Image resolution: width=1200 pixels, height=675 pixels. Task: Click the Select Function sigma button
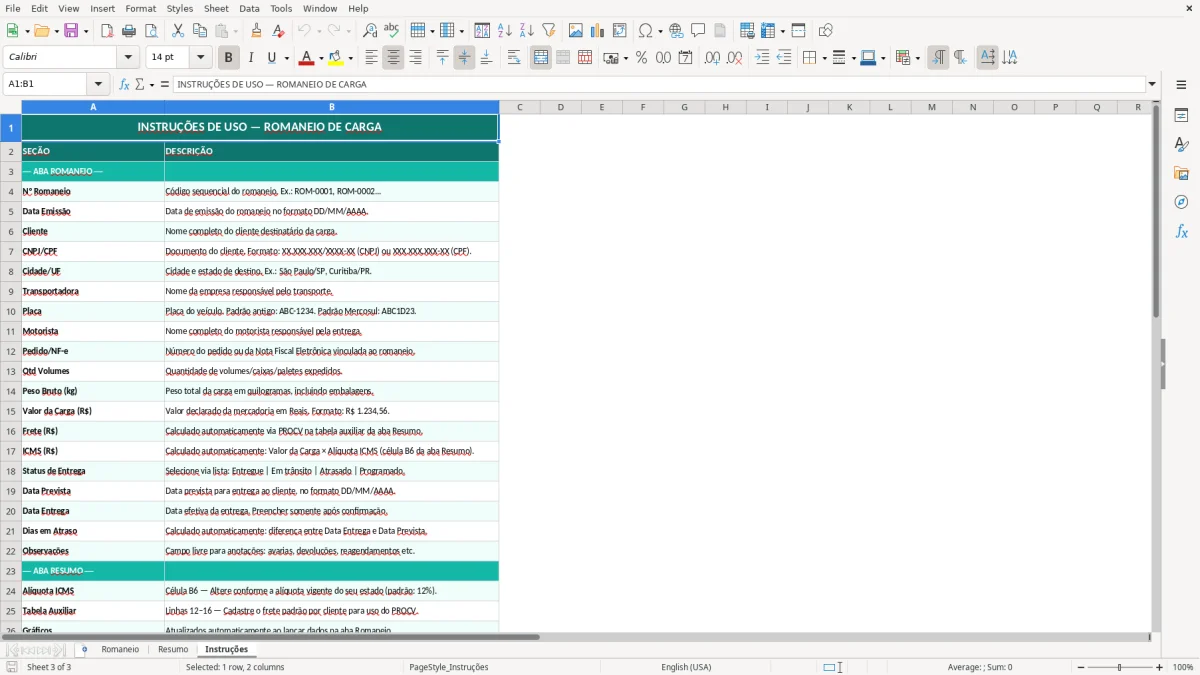pyautogui.click(x=139, y=84)
